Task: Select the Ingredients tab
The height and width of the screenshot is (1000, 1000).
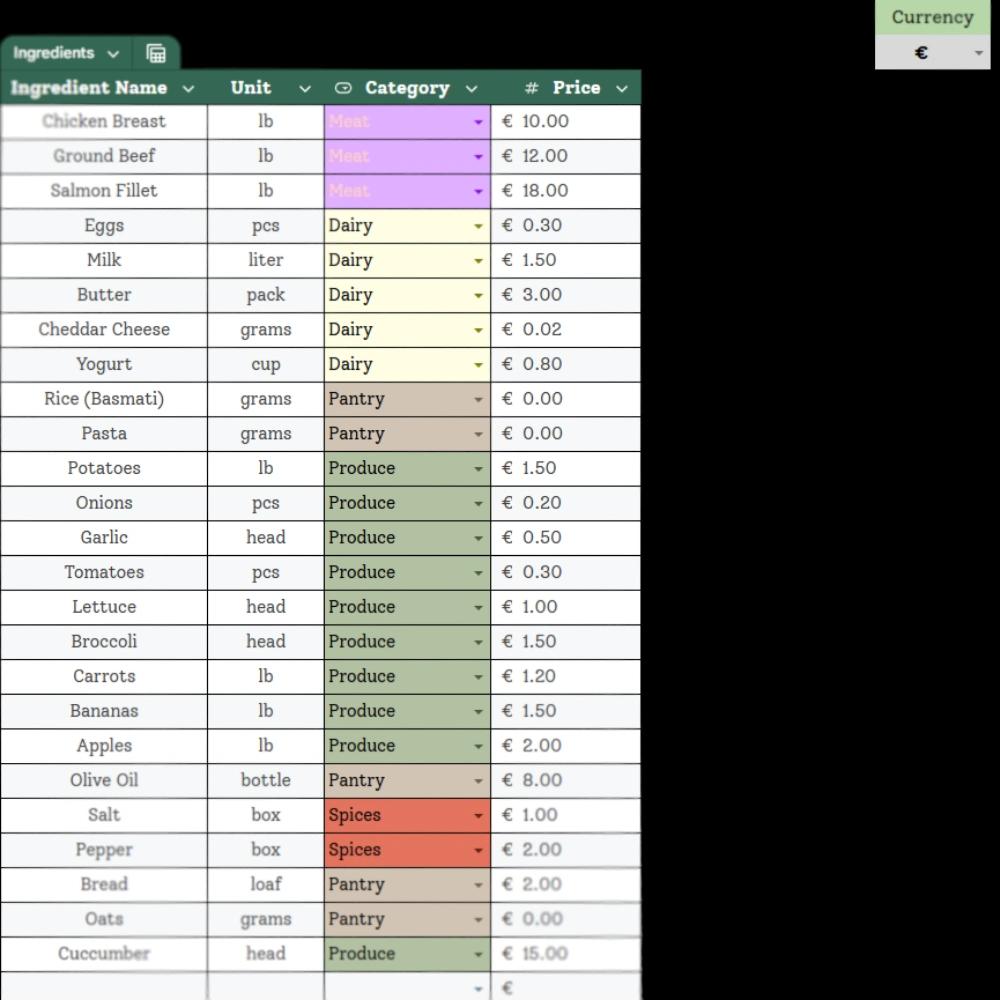Action: [55, 54]
